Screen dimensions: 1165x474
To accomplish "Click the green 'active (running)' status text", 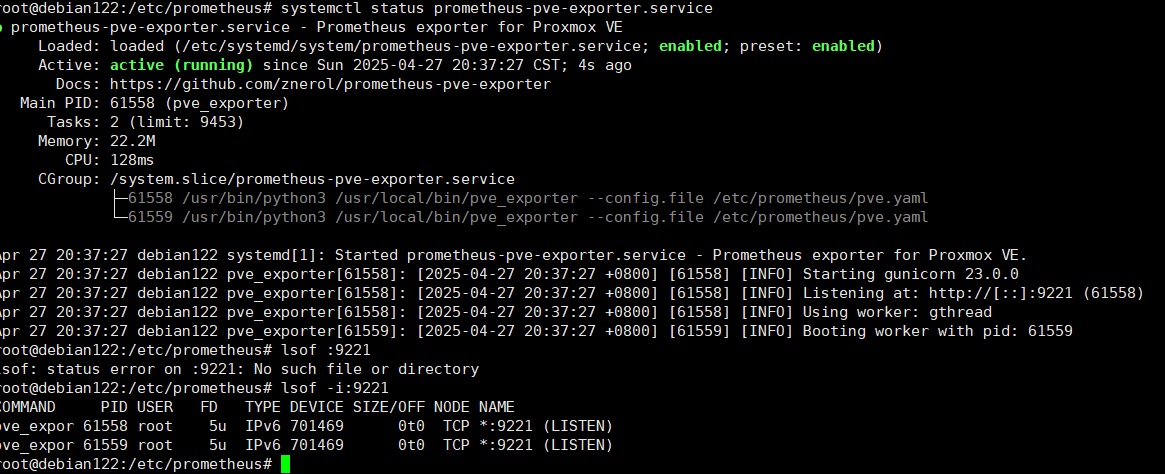I will tap(179, 65).
